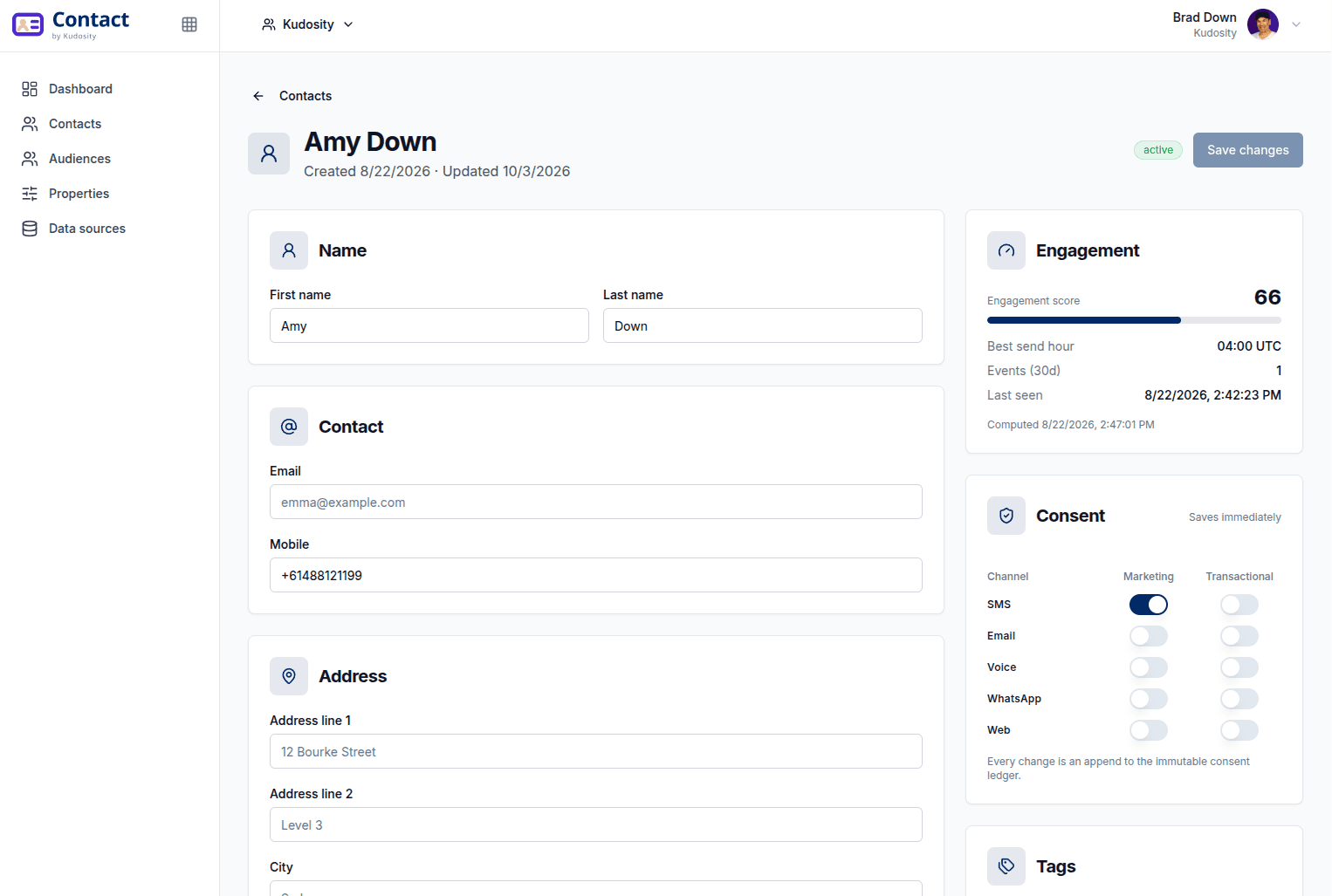Image resolution: width=1332 pixels, height=896 pixels.
Task: Enable WhatsApp marketing consent toggle
Action: point(1149,699)
